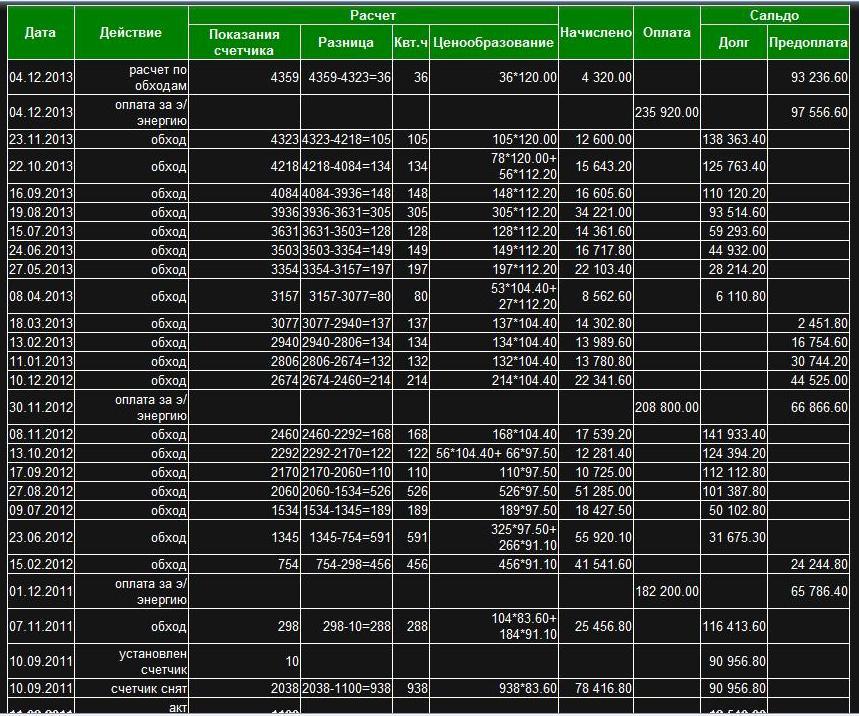Click the Расчет group header
The image size is (859, 716).
[373, 16]
